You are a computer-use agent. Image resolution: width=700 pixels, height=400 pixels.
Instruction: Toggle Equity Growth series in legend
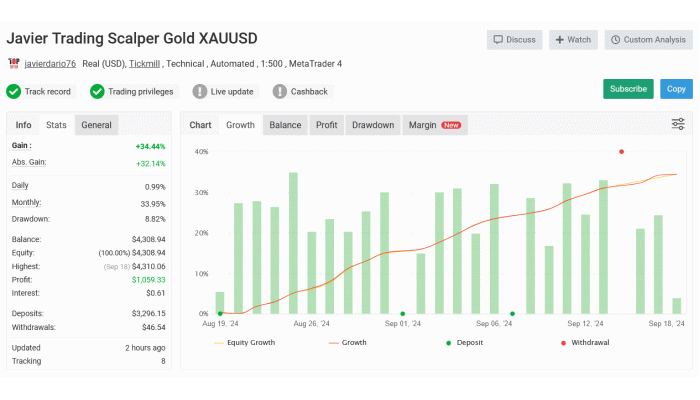tap(245, 342)
